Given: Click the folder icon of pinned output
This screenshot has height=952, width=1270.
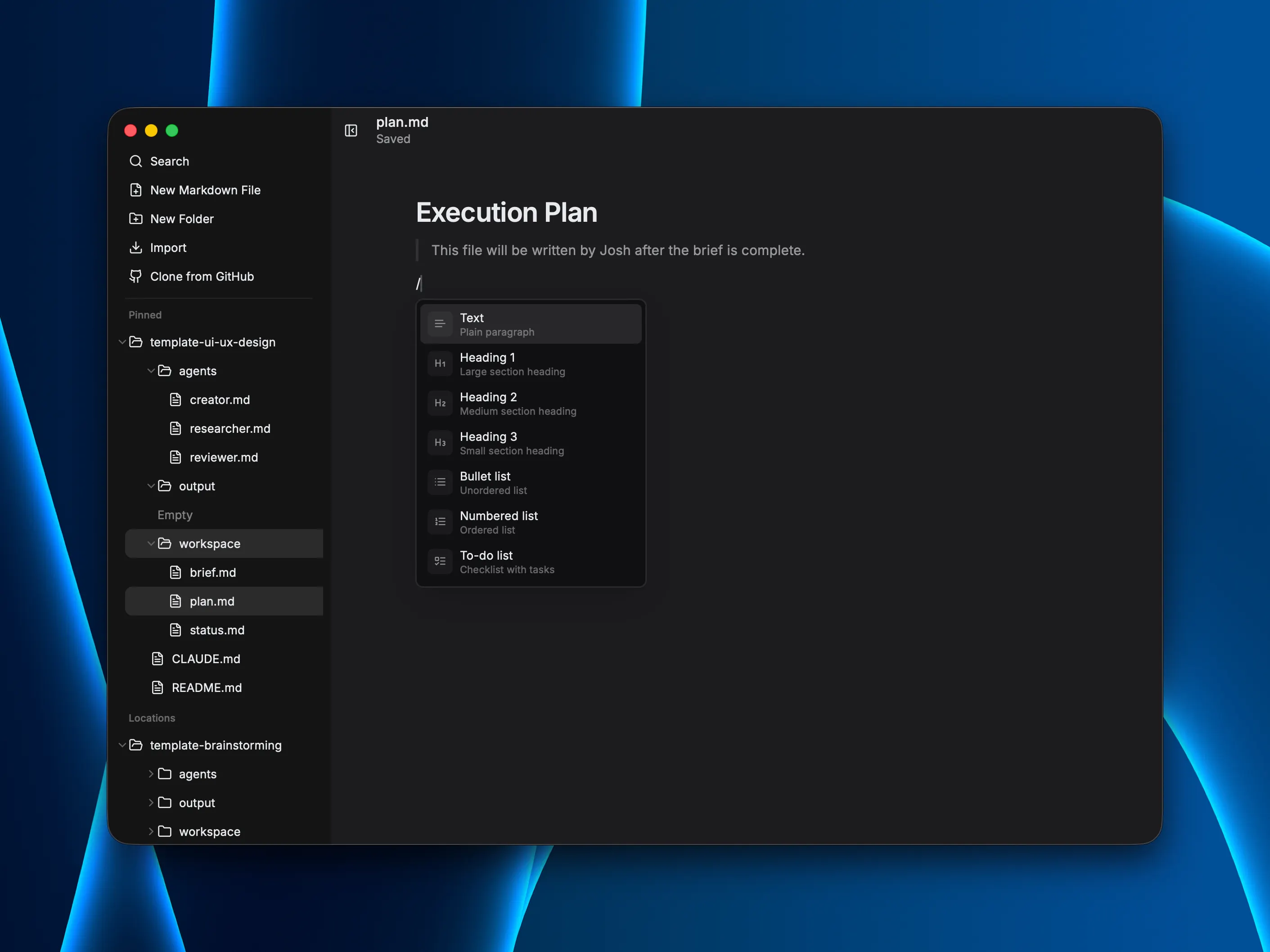Looking at the screenshot, I should click(165, 486).
